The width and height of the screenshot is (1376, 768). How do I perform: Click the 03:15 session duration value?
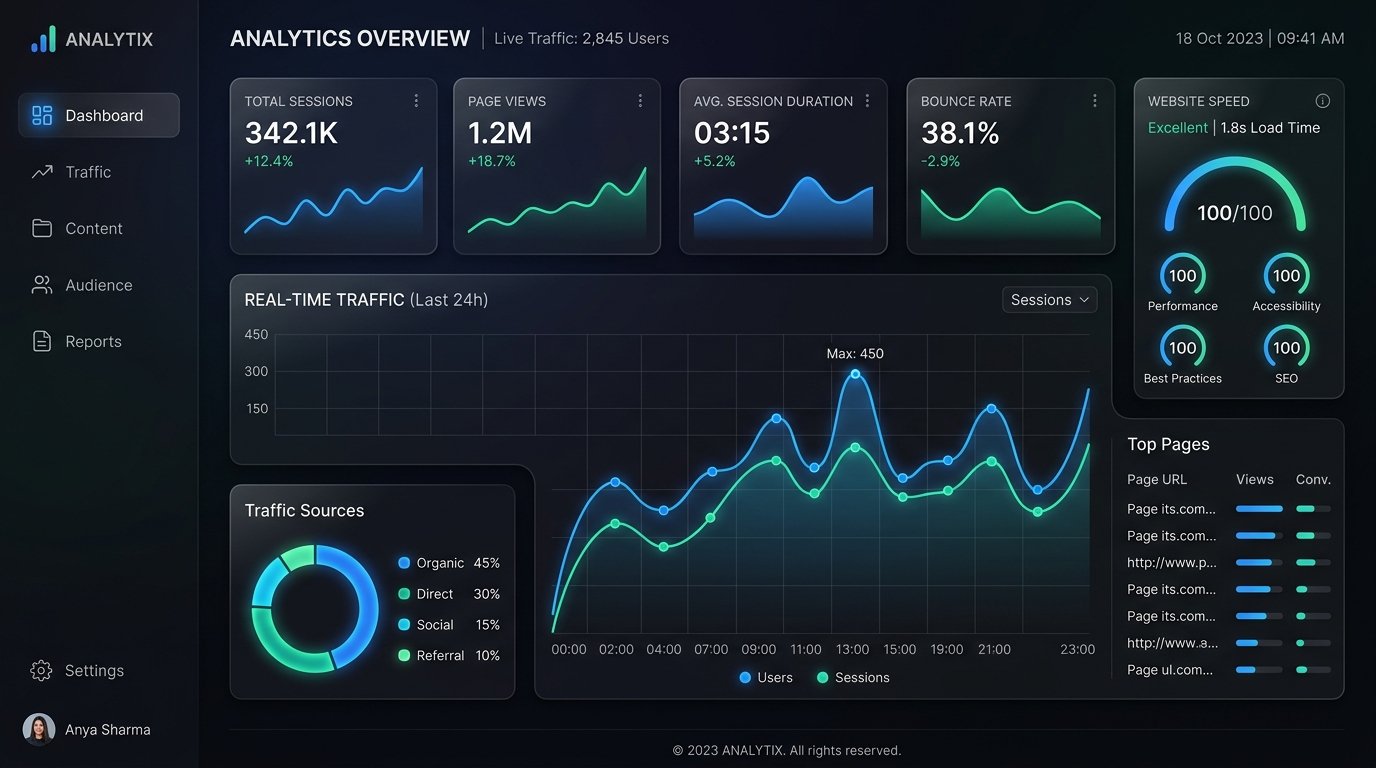(732, 133)
